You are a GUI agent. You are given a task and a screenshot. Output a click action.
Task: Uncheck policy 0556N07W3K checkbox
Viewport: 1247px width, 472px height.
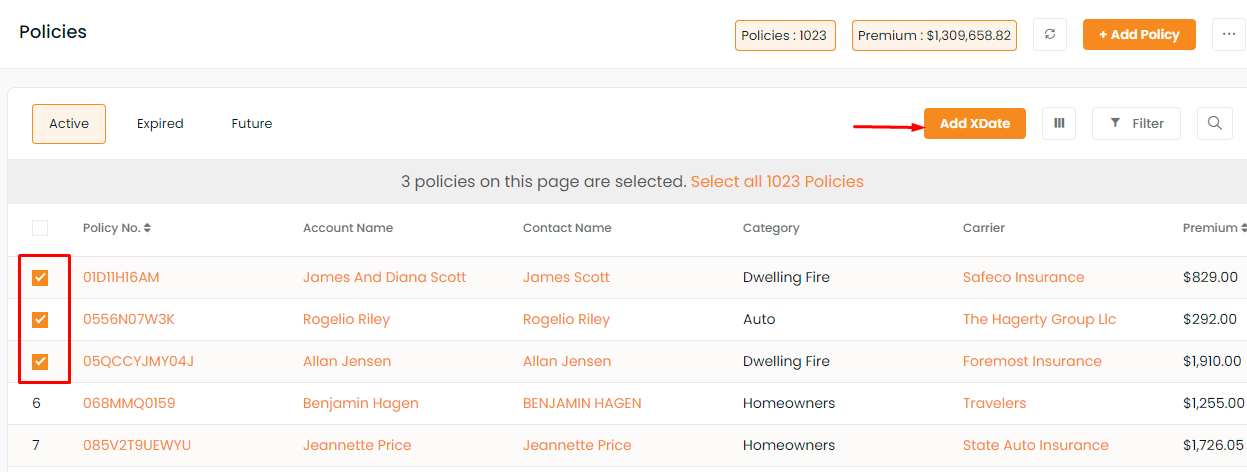[x=40, y=319]
